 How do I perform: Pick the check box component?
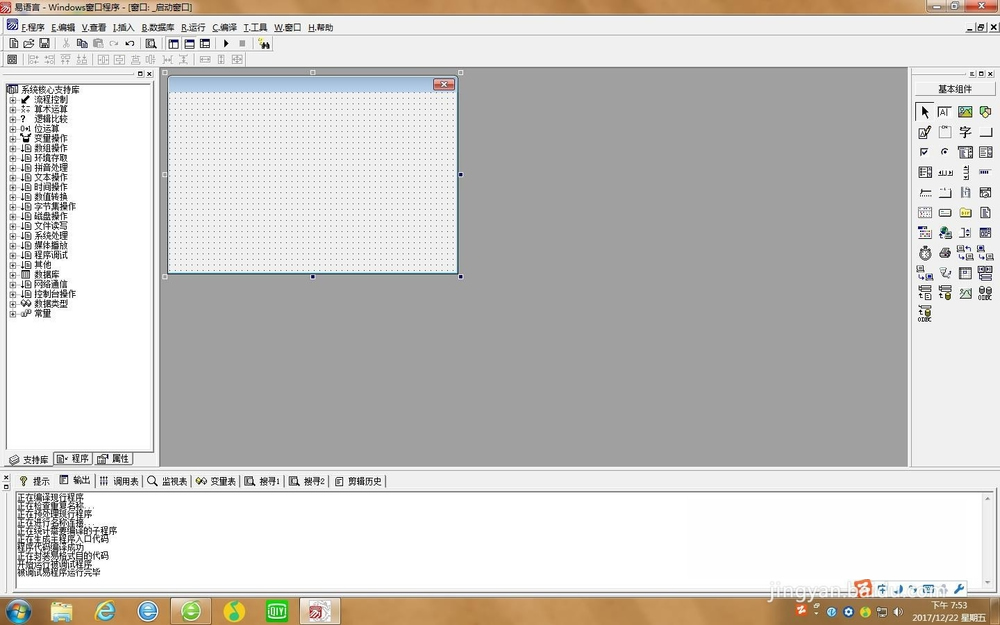tap(925, 152)
